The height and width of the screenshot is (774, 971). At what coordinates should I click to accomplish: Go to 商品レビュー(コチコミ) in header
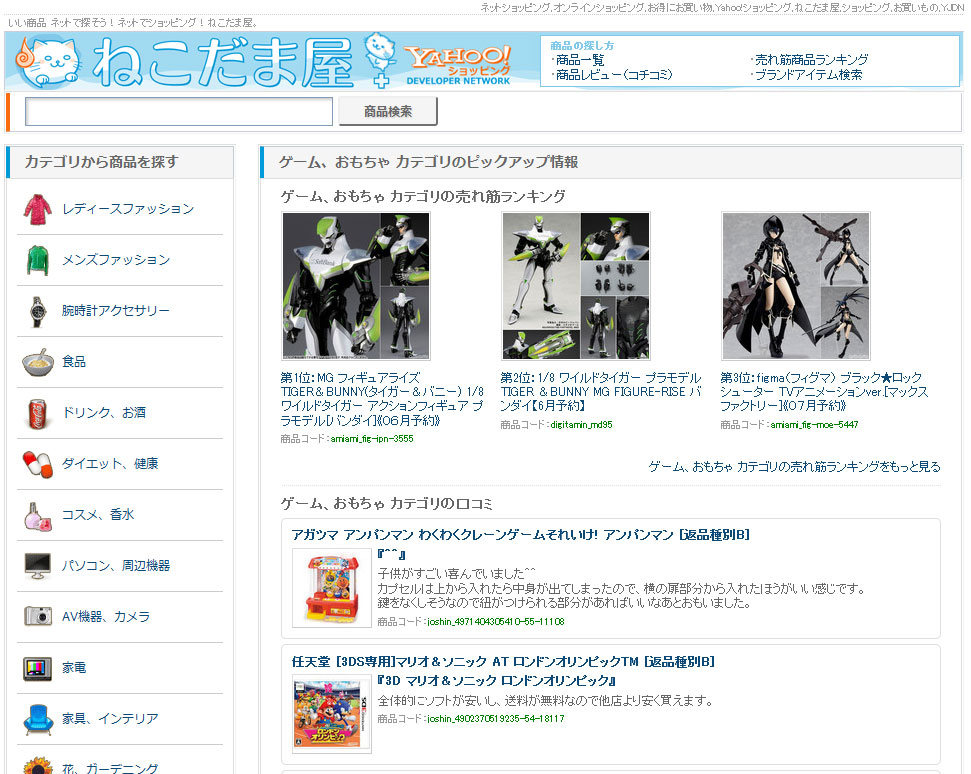[x=614, y=75]
